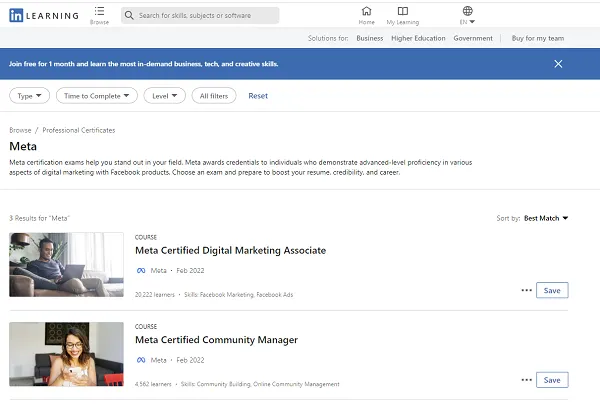Change Sort by Best Match dropdown
Image resolution: width=600 pixels, height=404 pixels.
click(546, 218)
